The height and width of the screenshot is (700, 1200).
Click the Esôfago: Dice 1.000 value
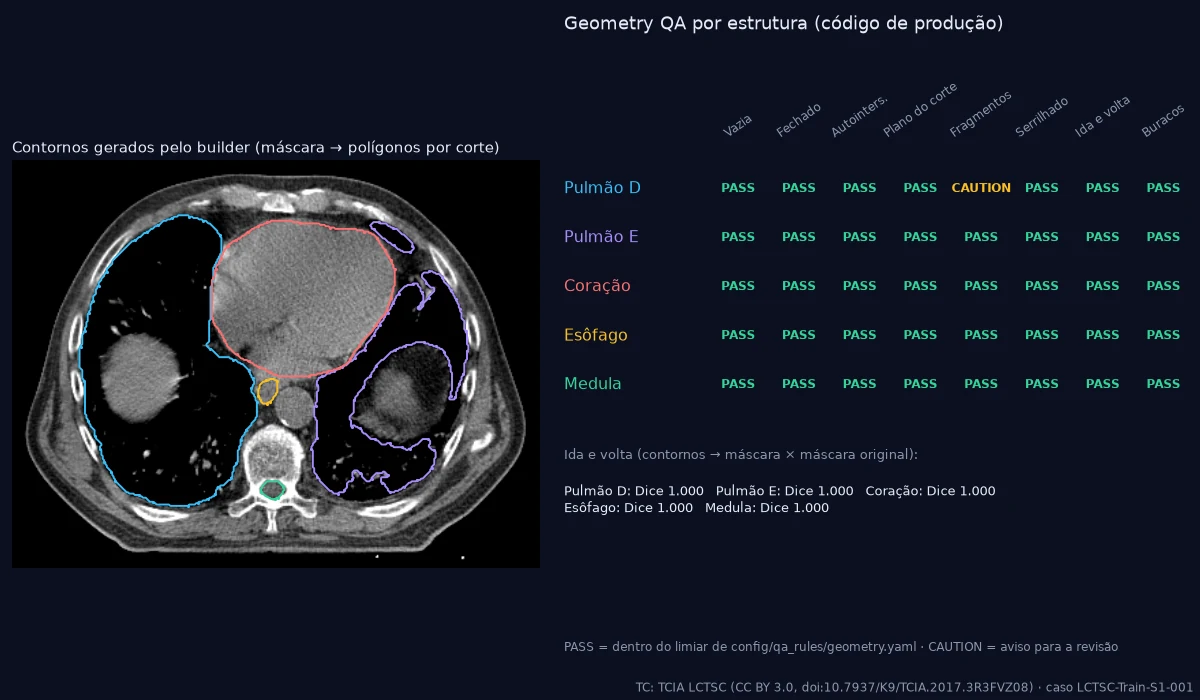tap(628, 508)
